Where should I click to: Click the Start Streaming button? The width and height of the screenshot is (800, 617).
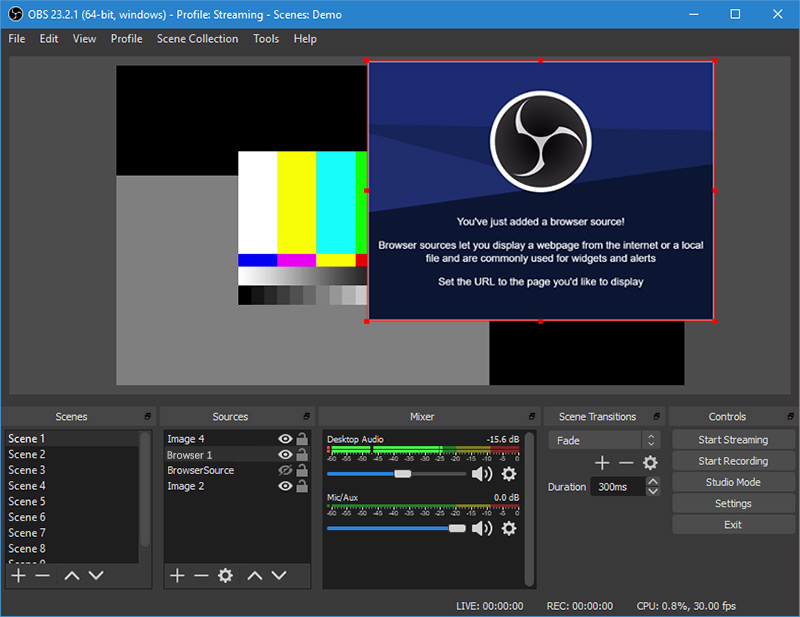[733, 440]
